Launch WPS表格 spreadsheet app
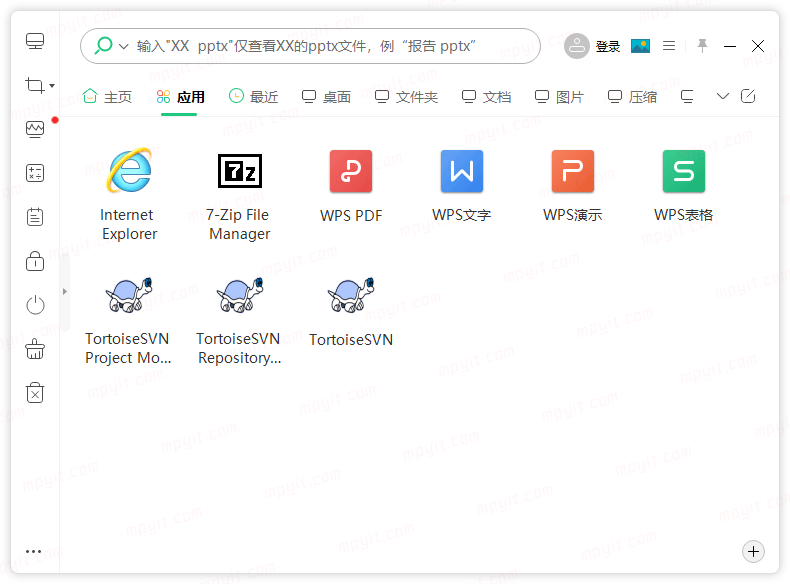790x584 pixels. [684, 171]
